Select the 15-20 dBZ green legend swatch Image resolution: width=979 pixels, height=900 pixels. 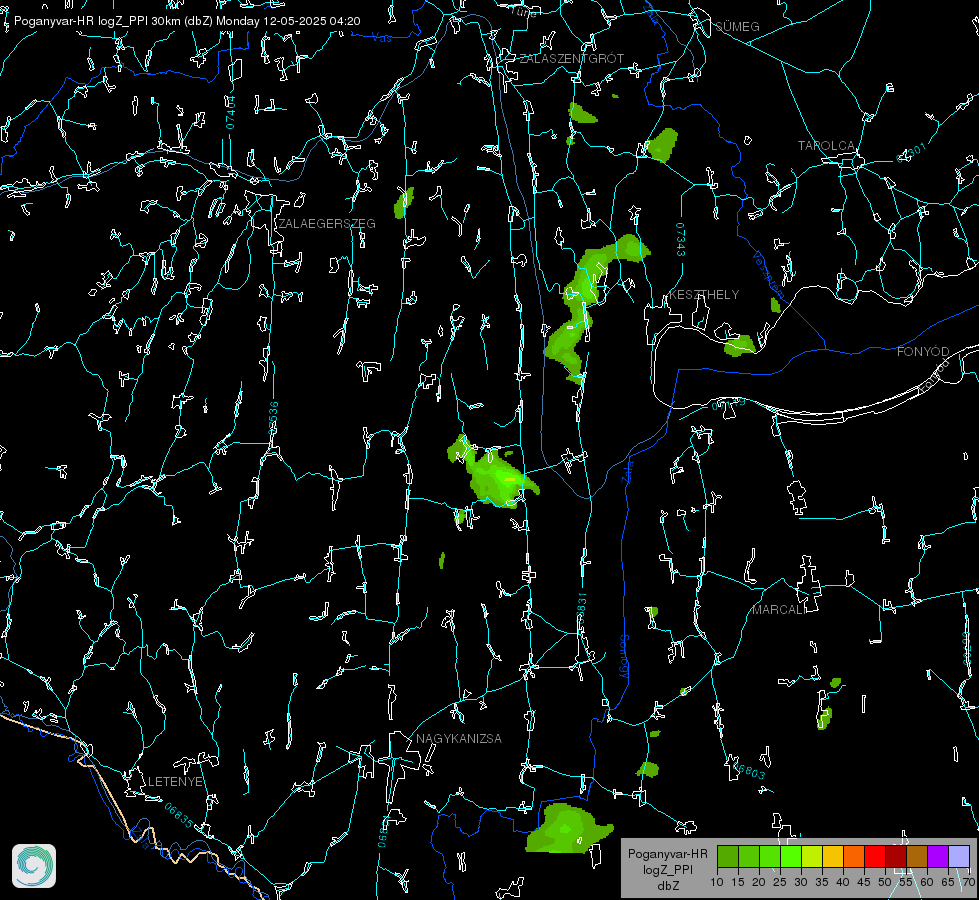tap(749, 856)
